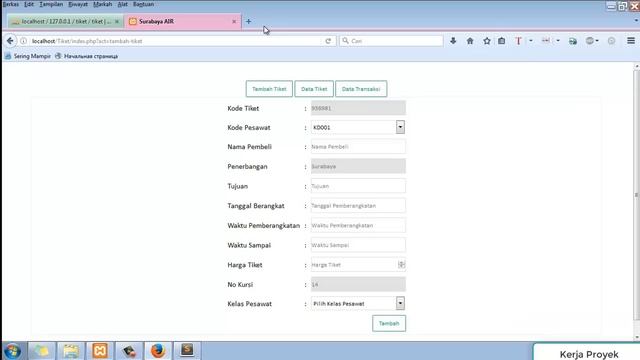The height and width of the screenshot is (360, 640).
Task: Click the Penerbangan Surabaya field
Action: (358, 166)
